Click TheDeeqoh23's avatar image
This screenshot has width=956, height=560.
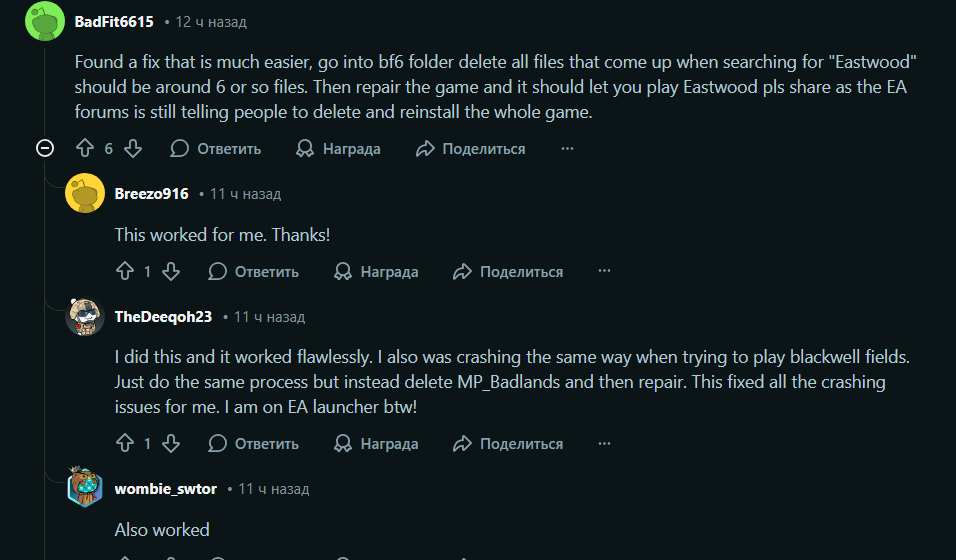85,317
